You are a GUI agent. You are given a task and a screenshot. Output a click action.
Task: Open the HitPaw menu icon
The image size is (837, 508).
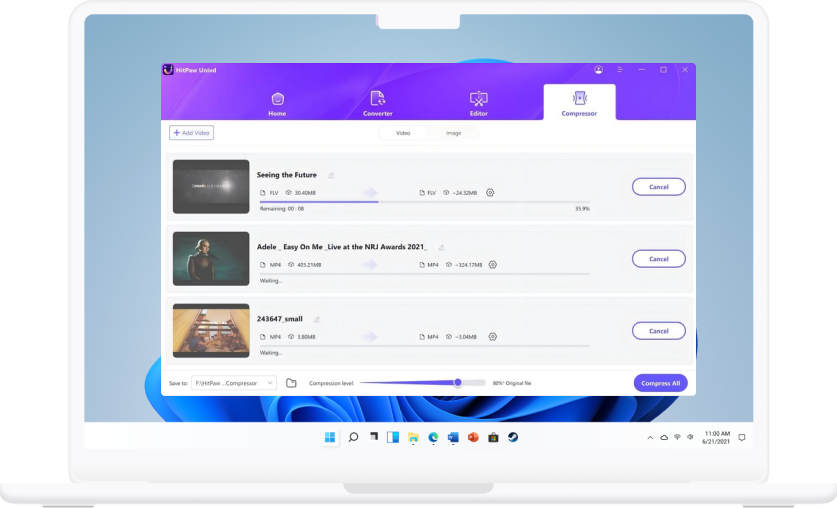(620, 70)
